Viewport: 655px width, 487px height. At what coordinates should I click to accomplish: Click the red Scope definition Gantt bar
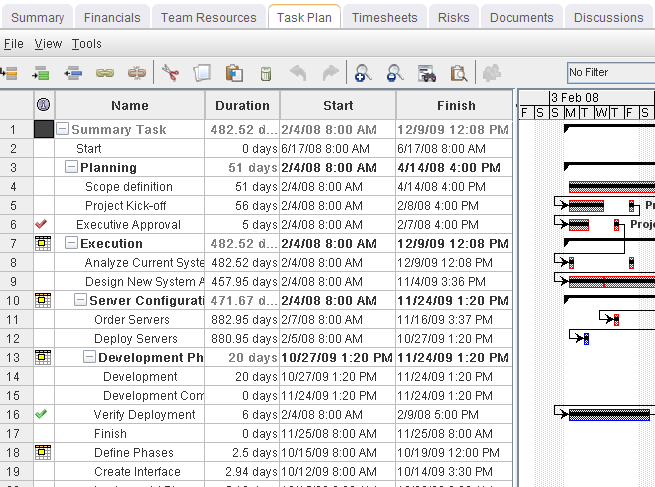(612, 187)
